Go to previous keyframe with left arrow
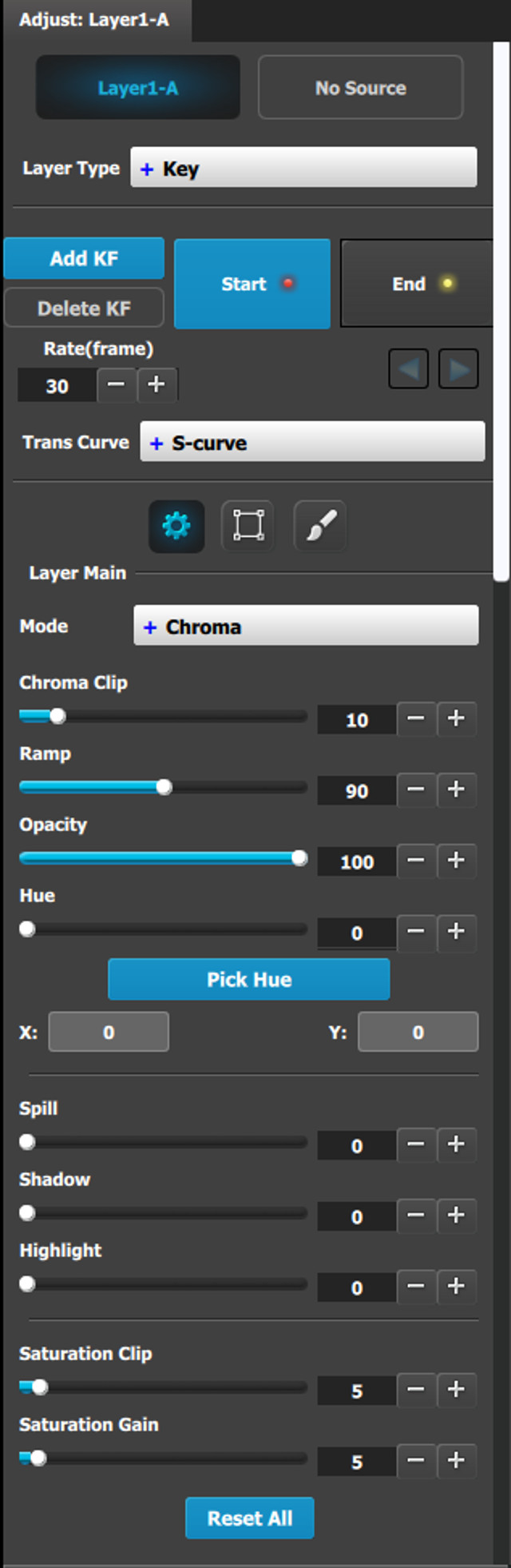 pos(409,369)
